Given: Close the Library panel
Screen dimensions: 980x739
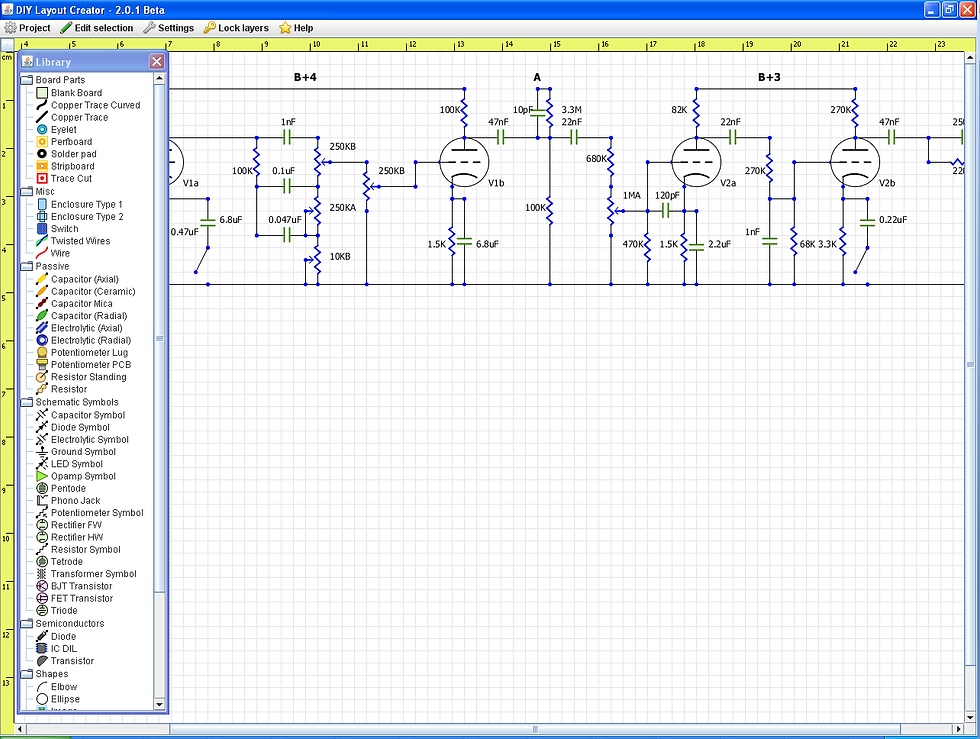Looking at the screenshot, I should pyautogui.click(x=157, y=61).
